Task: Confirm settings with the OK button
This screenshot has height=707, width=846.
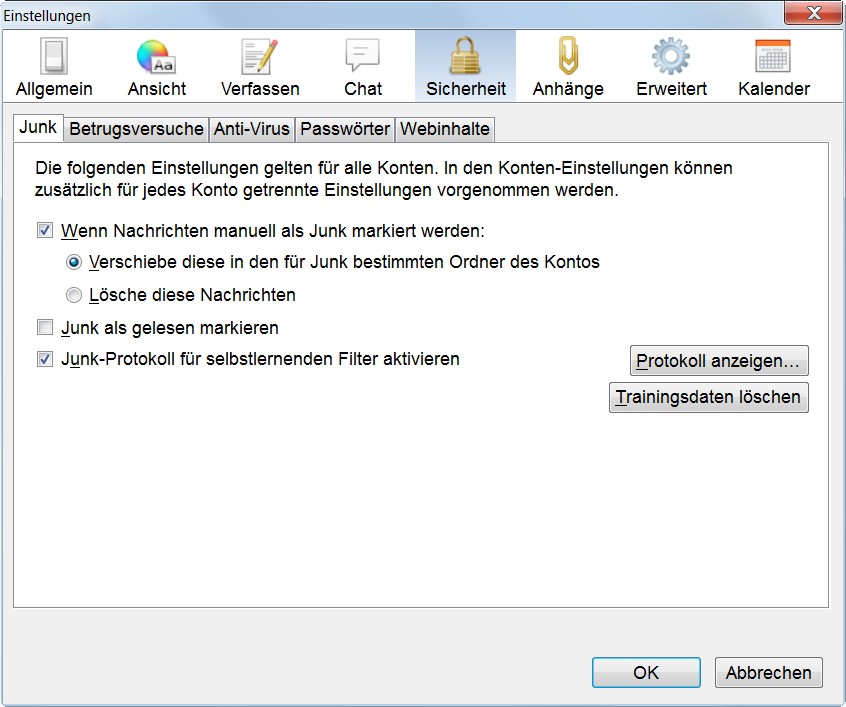Action: coord(646,672)
